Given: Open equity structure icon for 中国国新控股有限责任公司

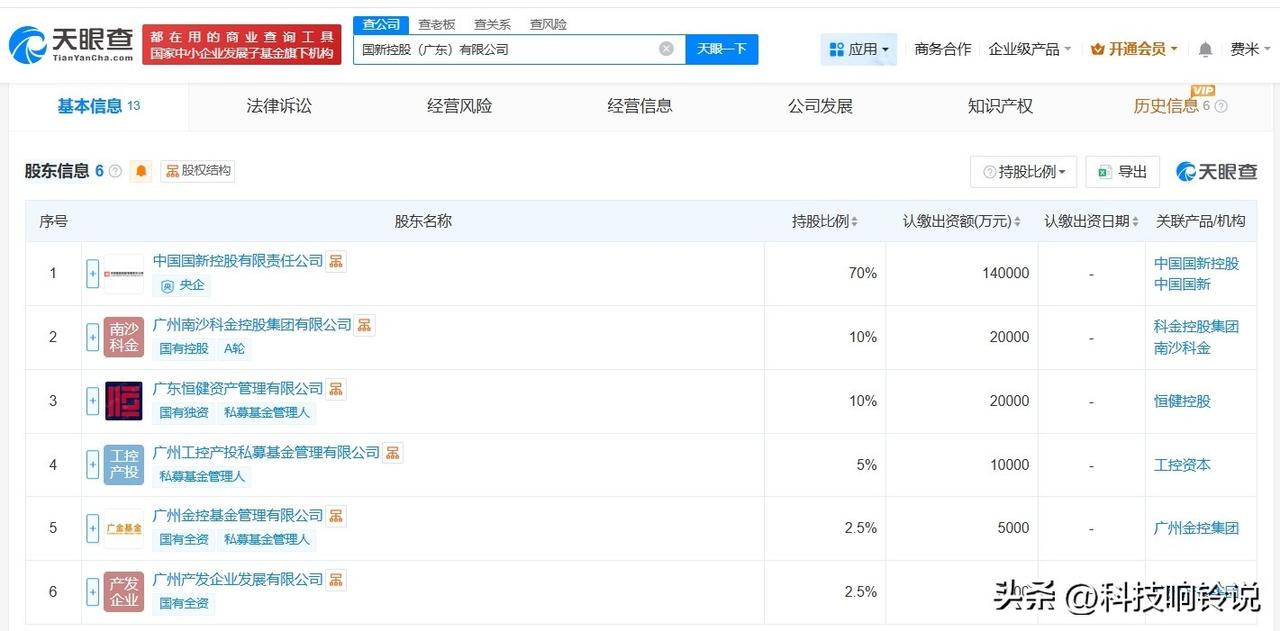Looking at the screenshot, I should [336, 261].
